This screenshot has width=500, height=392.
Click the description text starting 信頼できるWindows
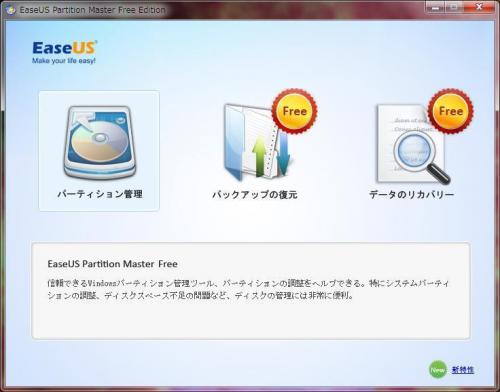pyautogui.click(x=248, y=289)
